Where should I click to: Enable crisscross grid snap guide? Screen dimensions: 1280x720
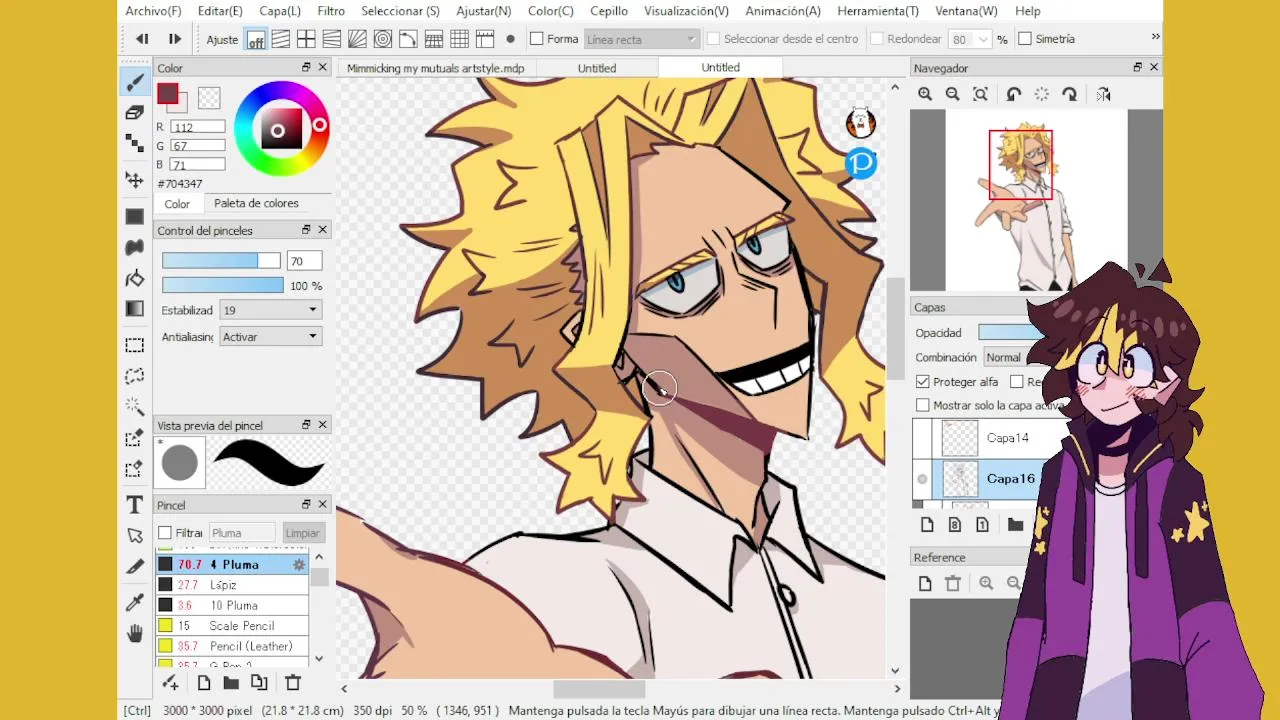[x=306, y=39]
